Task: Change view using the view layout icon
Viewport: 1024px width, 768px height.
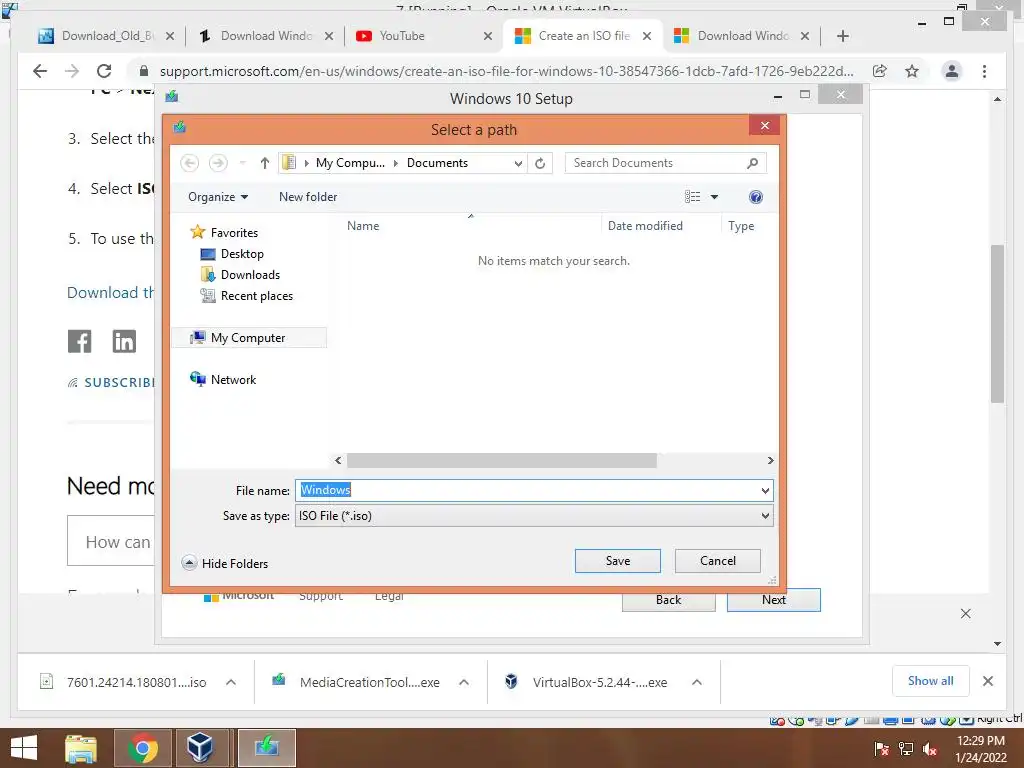Action: (x=692, y=197)
